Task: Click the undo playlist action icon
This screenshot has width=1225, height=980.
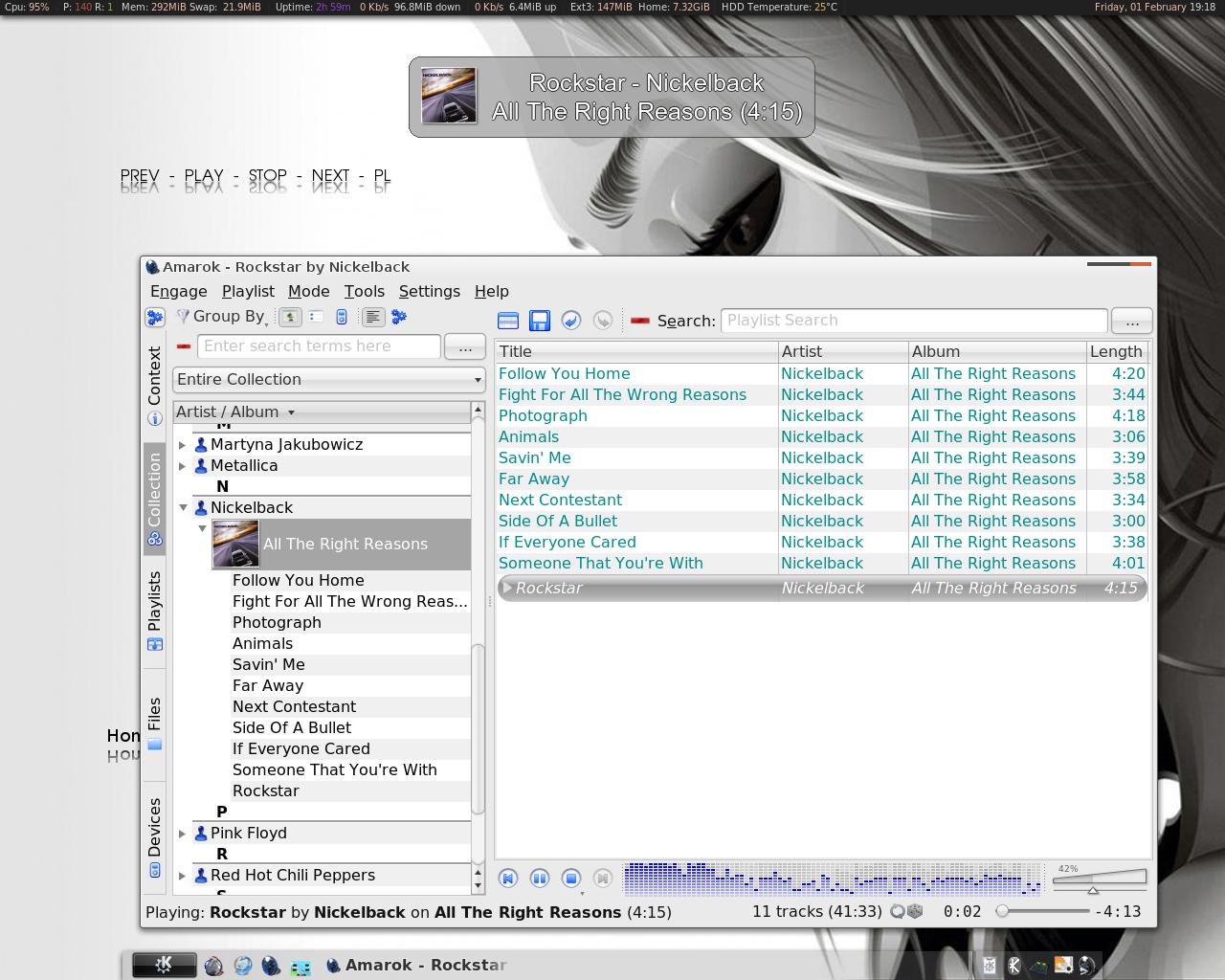Action: click(x=571, y=321)
